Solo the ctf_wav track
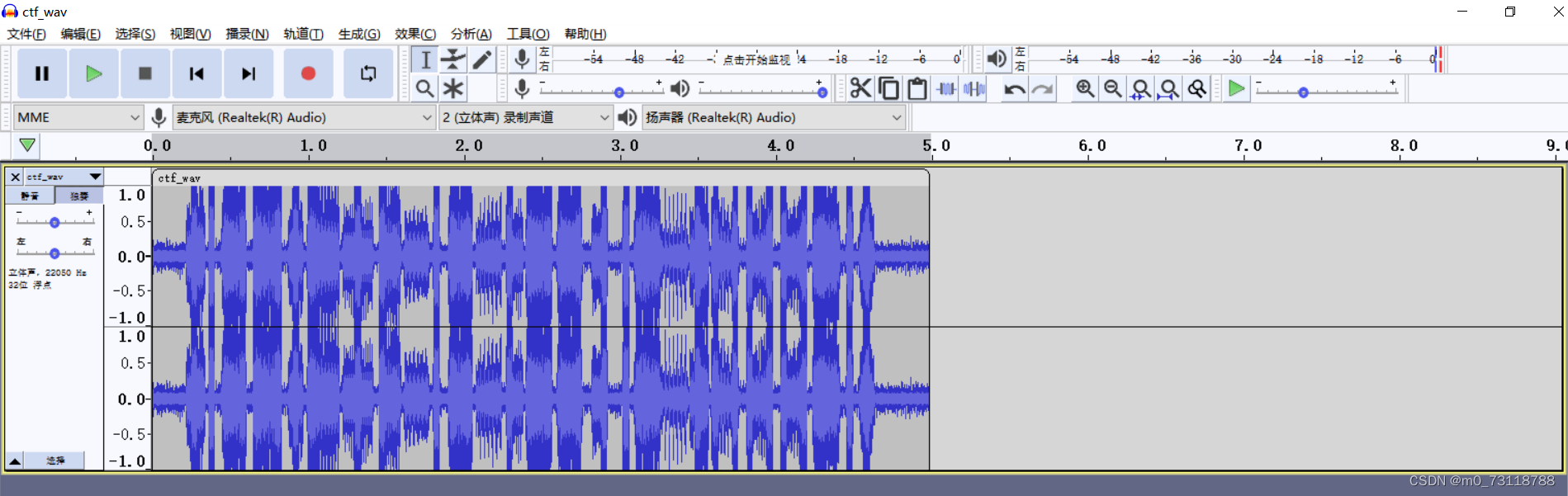Viewport: 1568px width, 496px height. 79,196
